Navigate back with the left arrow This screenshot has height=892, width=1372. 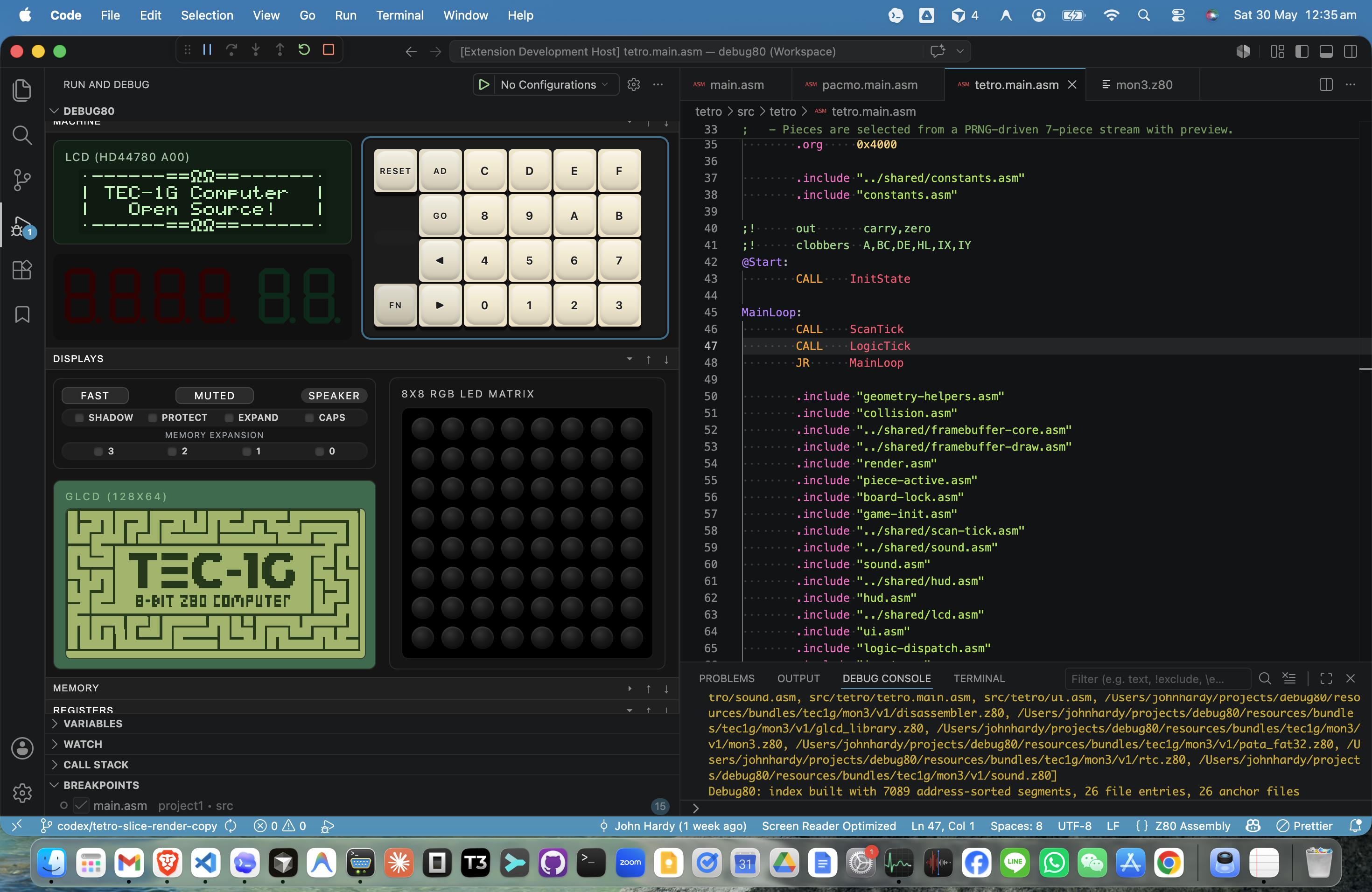click(411, 52)
